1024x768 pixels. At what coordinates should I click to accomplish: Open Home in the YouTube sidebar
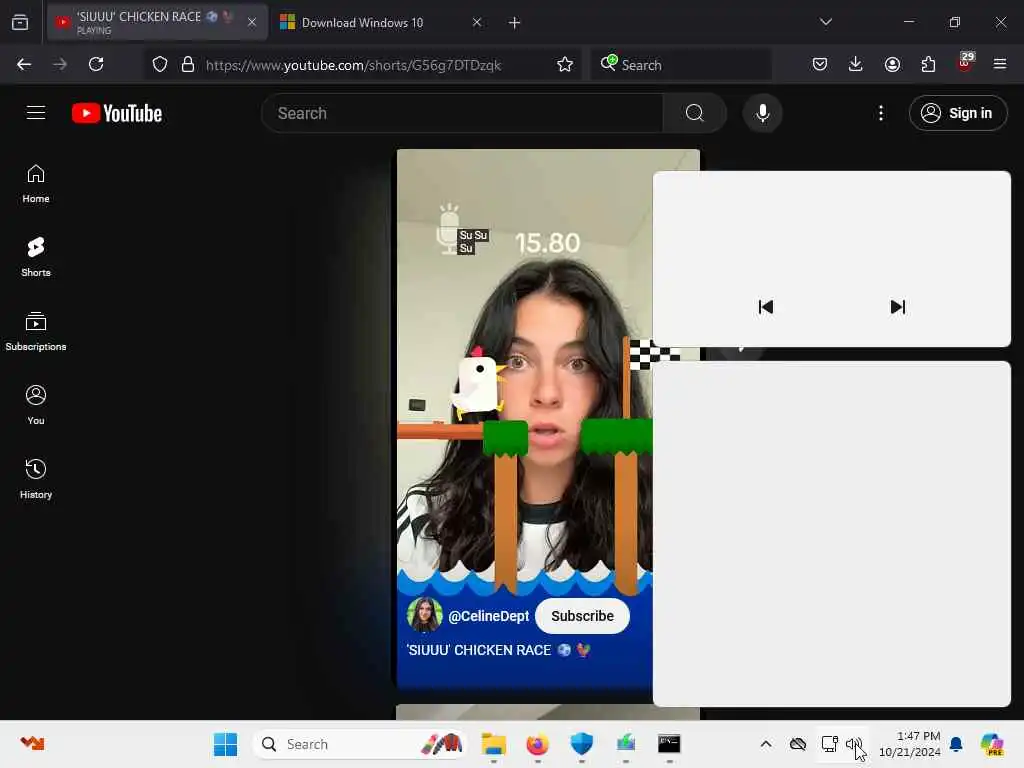point(36,184)
